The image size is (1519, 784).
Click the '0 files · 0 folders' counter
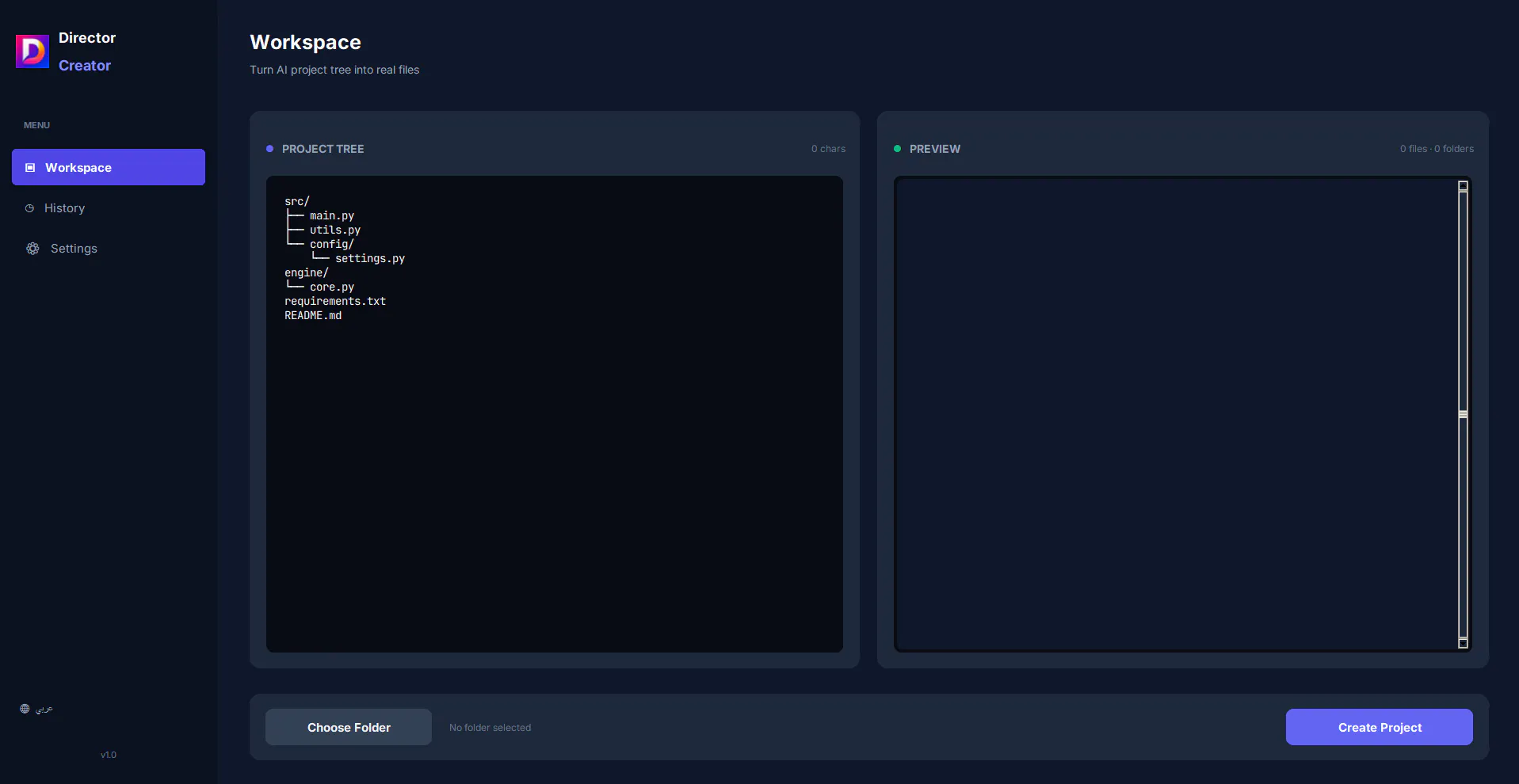click(1437, 149)
